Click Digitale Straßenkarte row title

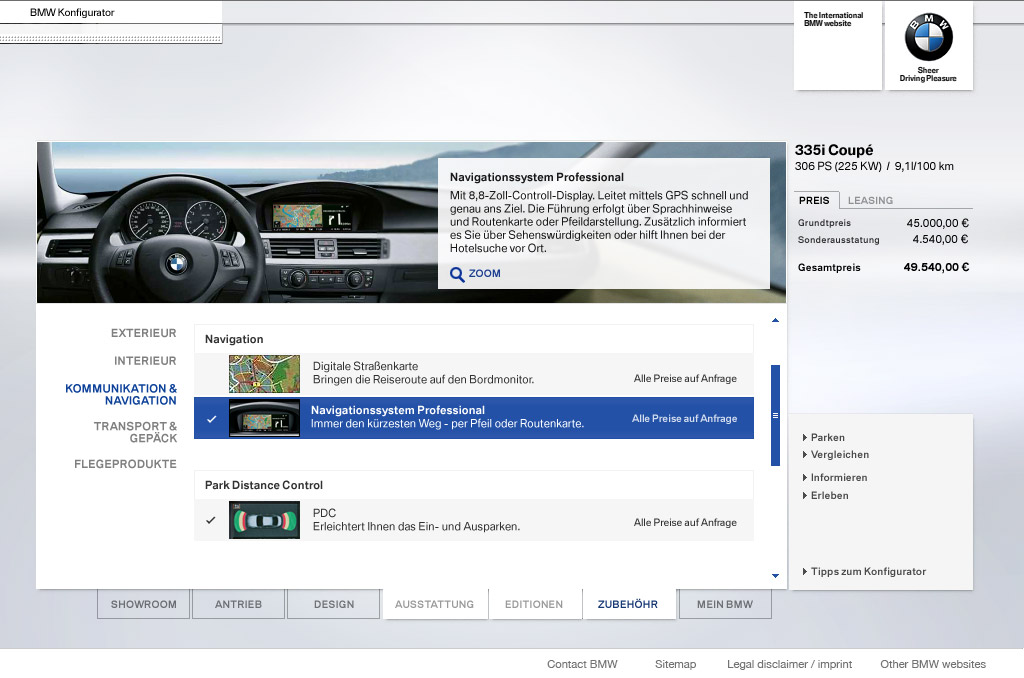tap(365, 366)
